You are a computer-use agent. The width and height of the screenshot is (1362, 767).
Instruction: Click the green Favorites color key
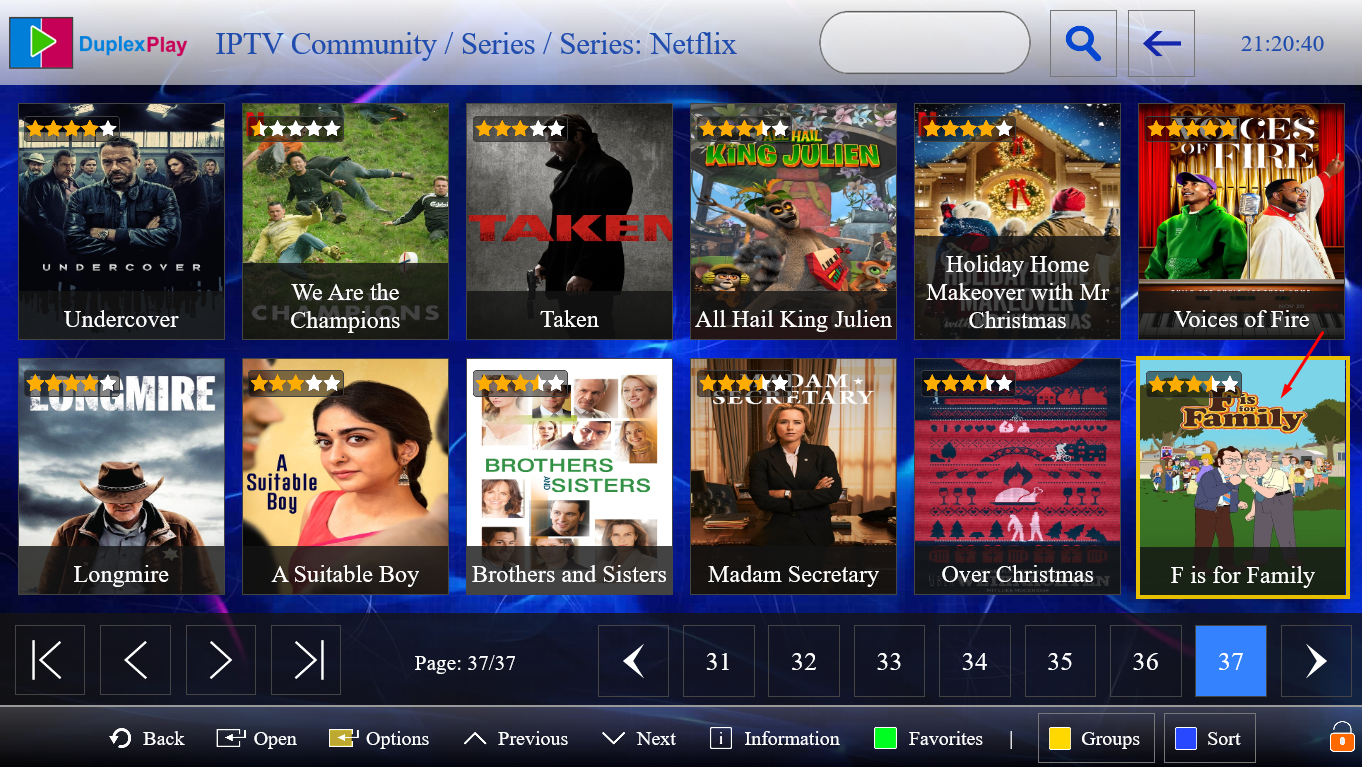click(x=885, y=739)
